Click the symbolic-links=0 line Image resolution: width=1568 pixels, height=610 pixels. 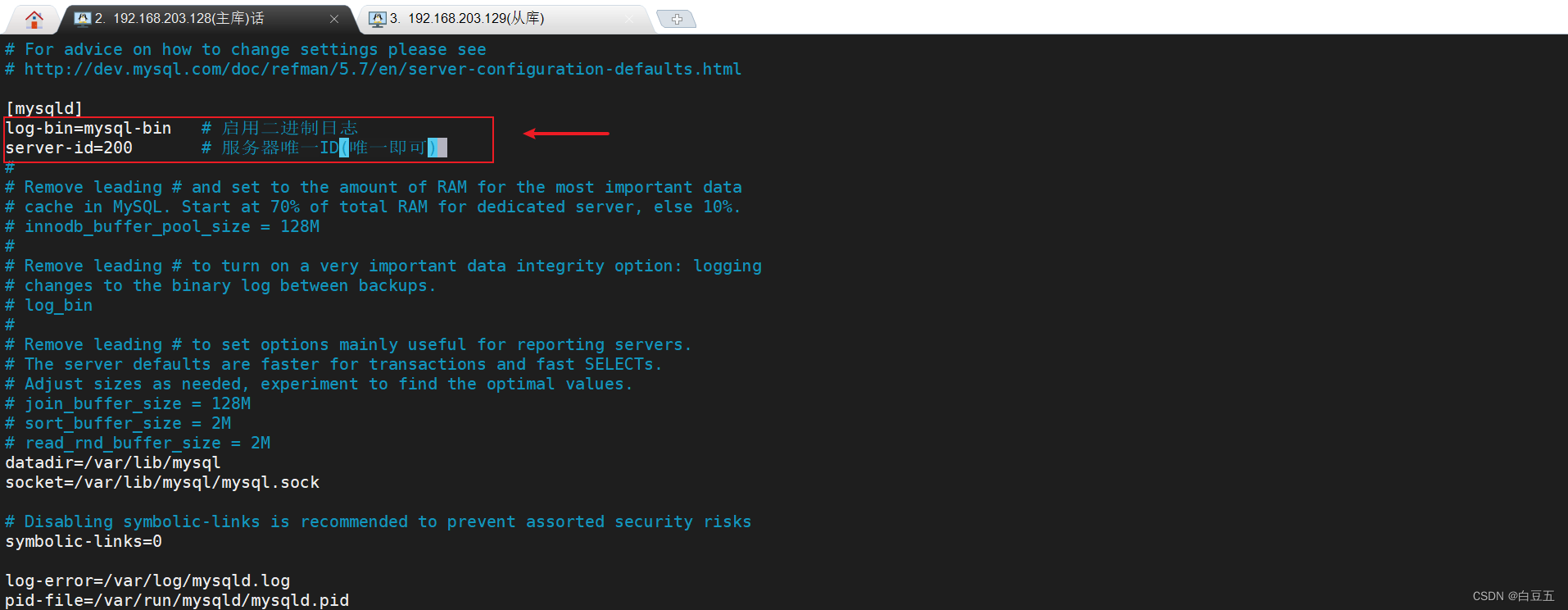84,541
